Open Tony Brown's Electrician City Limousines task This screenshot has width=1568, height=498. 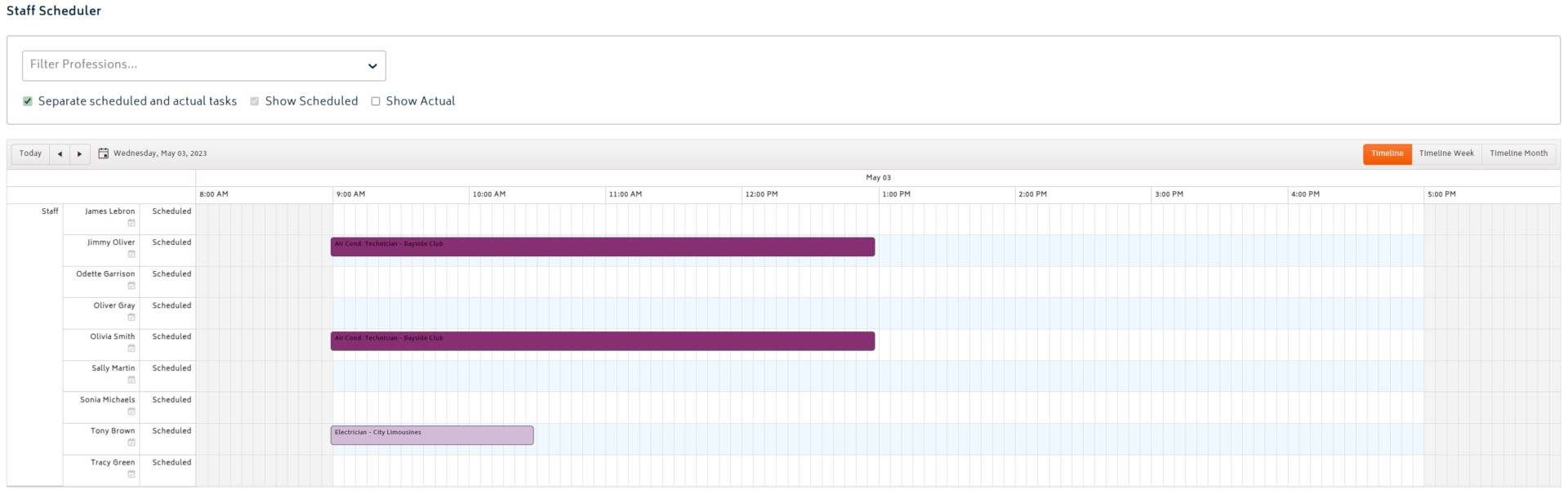tap(432, 435)
